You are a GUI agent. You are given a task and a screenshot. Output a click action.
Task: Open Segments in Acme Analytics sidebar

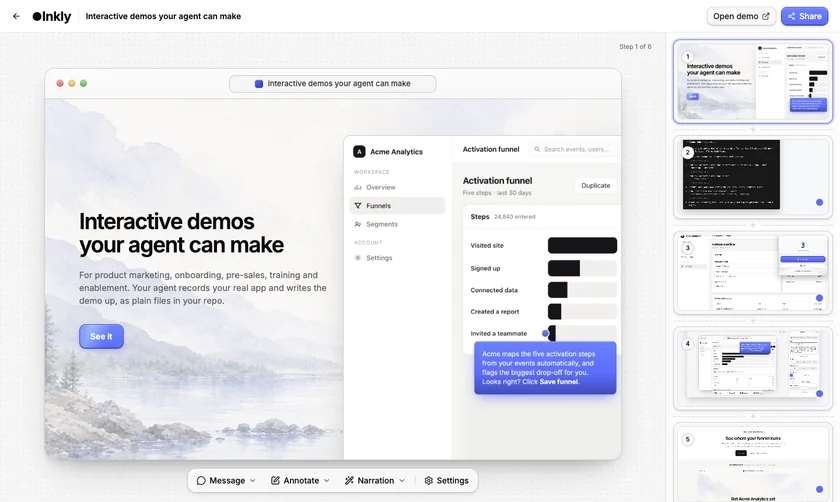(x=397, y=224)
